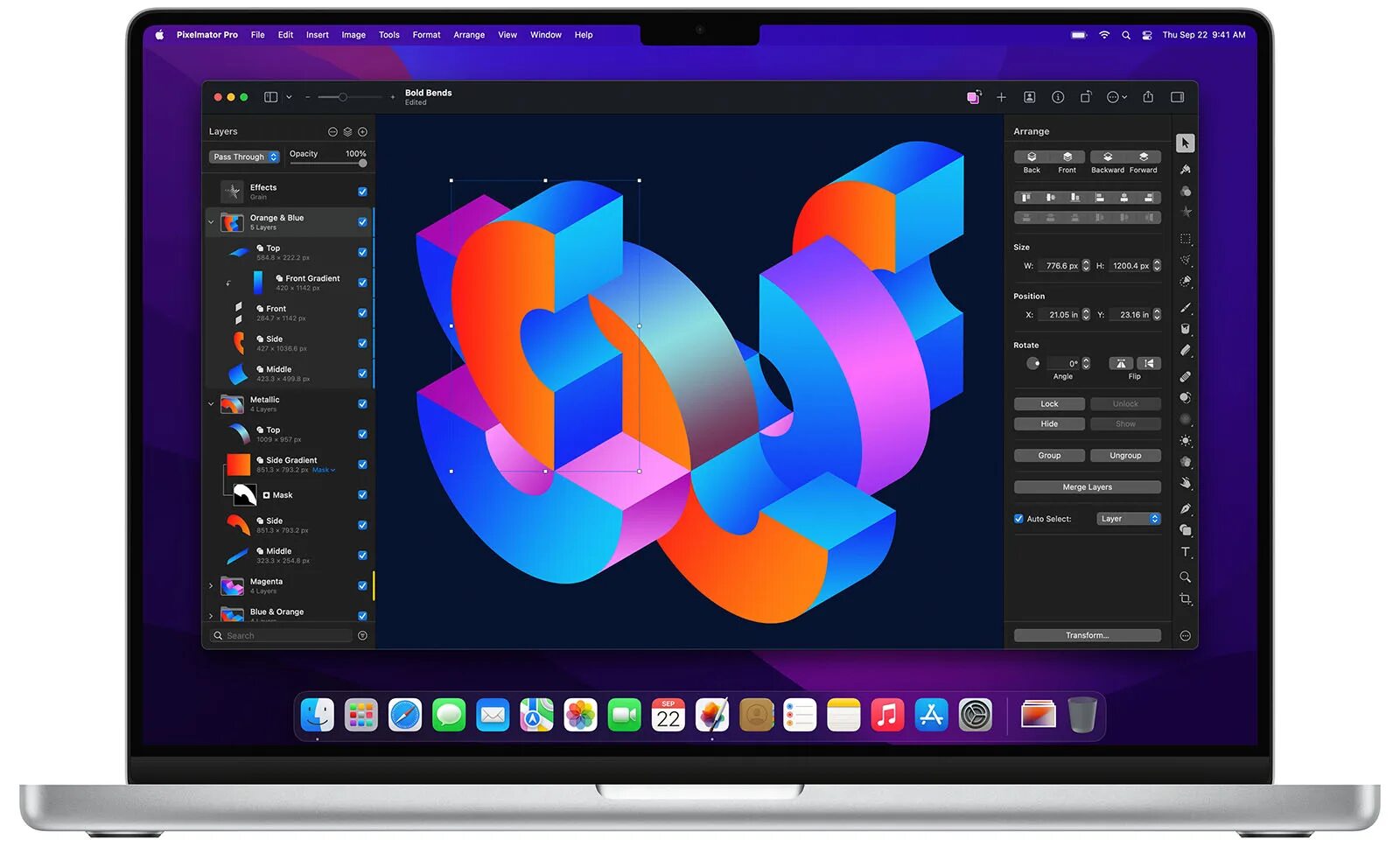This screenshot has height=846, width=1400.
Task: Open the Effects star tool
Action: pyautogui.click(x=1185, y=212)
